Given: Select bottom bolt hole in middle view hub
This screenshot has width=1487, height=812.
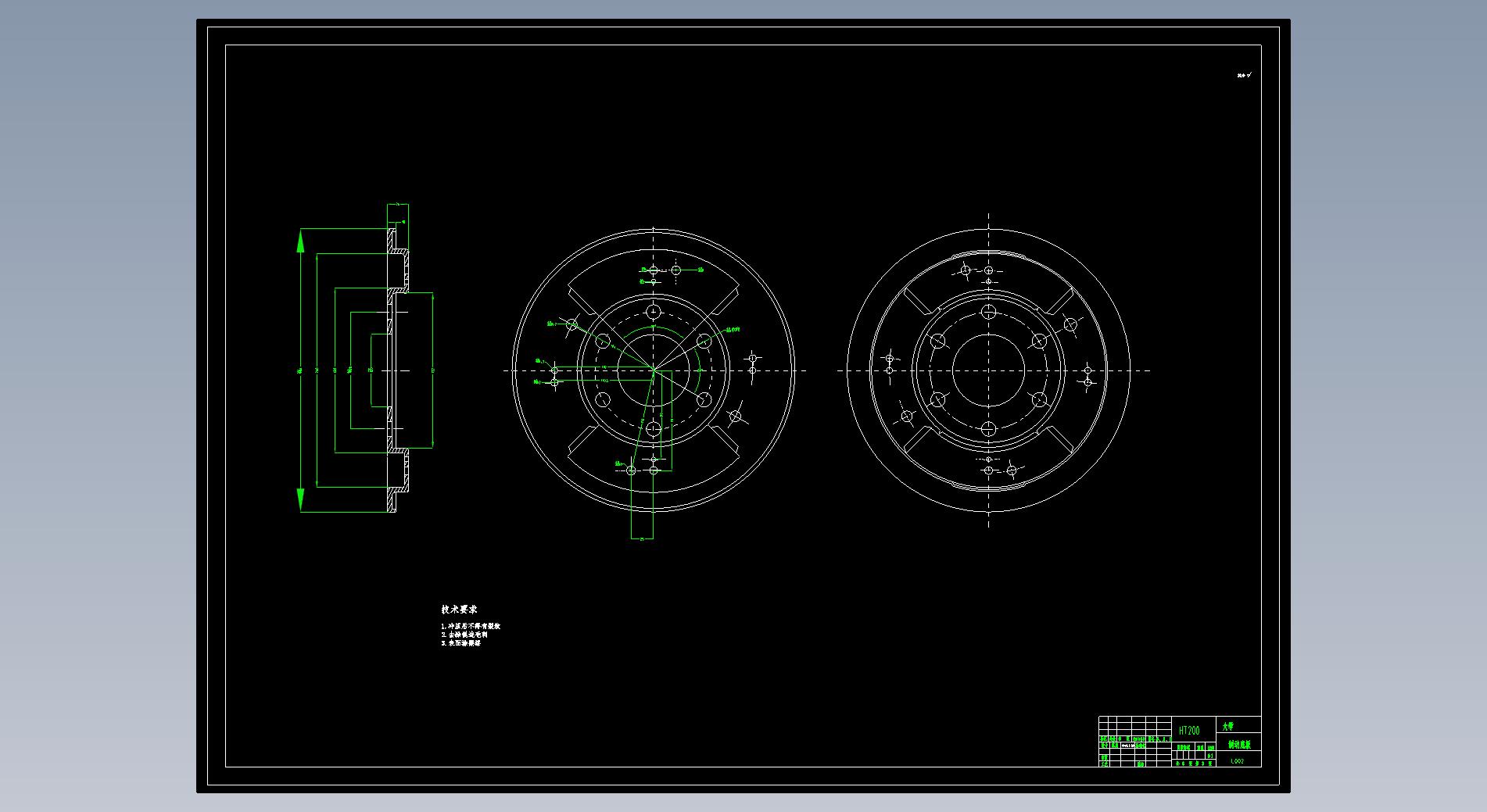Looking at the screenshot, I should tap(654, 428).
